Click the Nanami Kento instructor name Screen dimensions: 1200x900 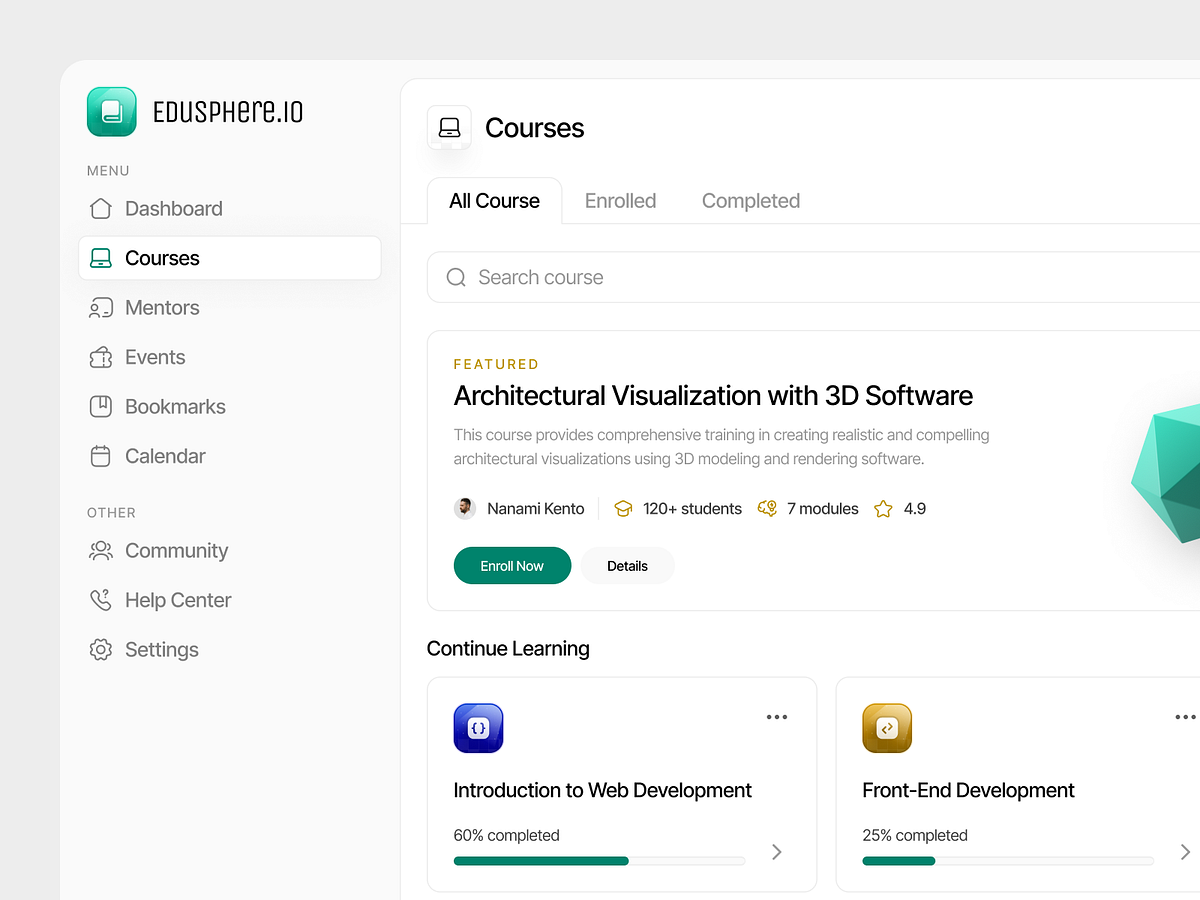coord(536,509)
